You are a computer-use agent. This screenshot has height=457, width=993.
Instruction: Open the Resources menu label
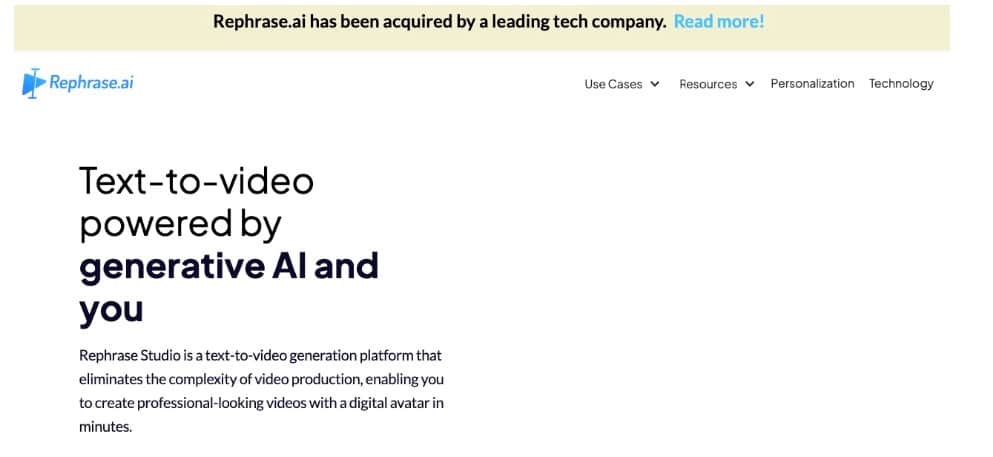tap(708, 84)
